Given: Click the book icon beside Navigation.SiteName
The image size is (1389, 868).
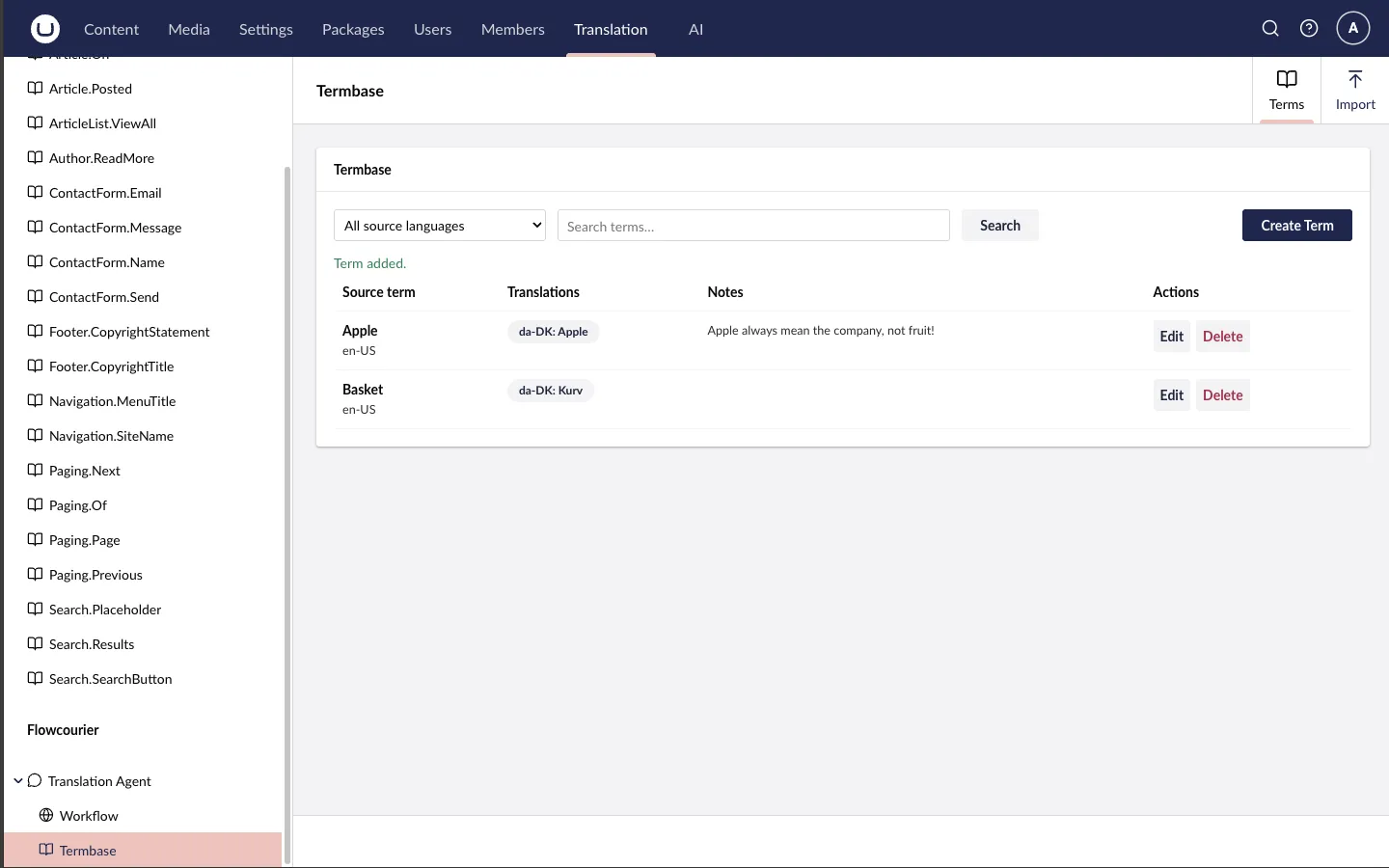Looking at the screenshot, I should 35,436.
